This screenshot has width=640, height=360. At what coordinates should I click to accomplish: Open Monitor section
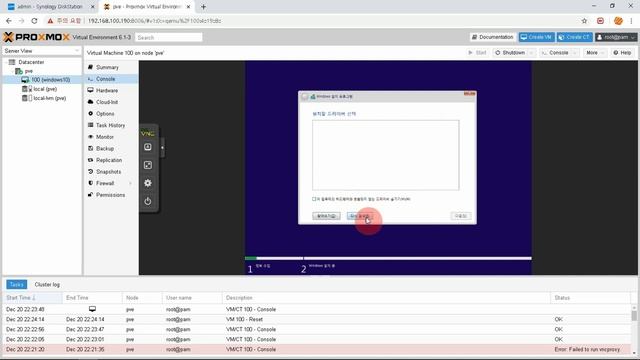(x=104, y=137)
